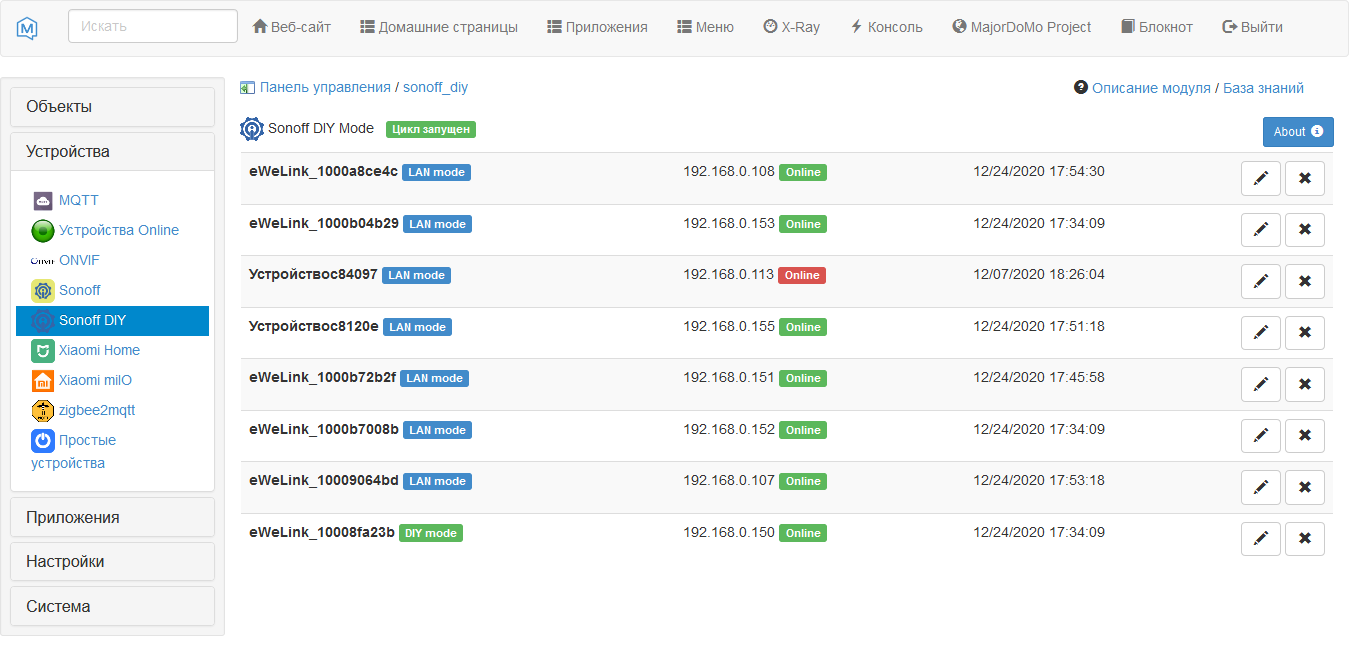Click the LAN mode badge on eWeLink_1000b72b2f
The image size is (1349, 664).
click(x=434, y=378)
